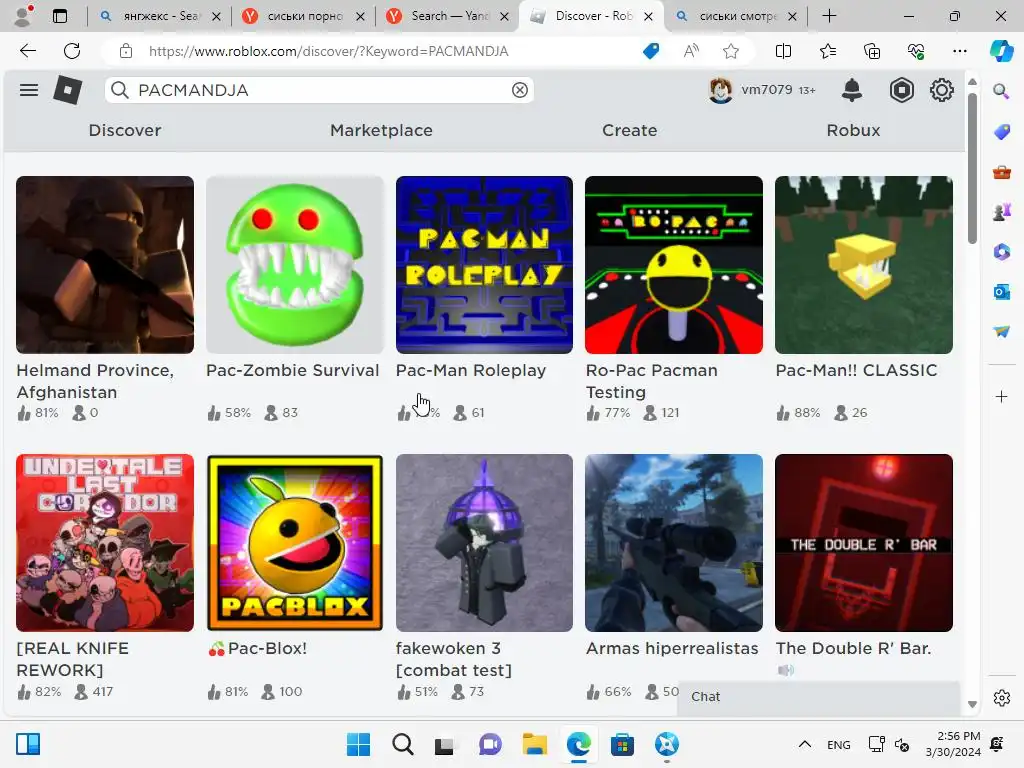Open Discover in Roblox navigation
Image resolution: width=1024 pixels, height=768 pixels.
click(x=125, y=130)
